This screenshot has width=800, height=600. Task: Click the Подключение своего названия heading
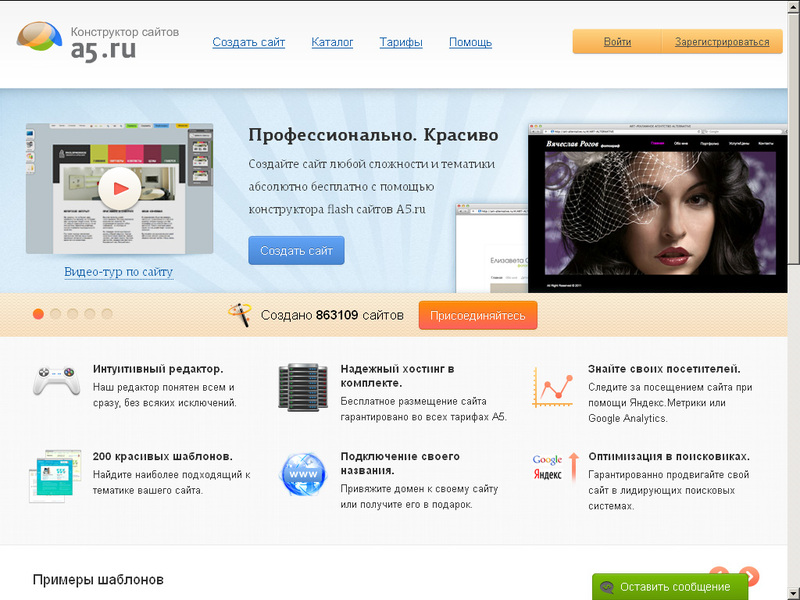400,463
